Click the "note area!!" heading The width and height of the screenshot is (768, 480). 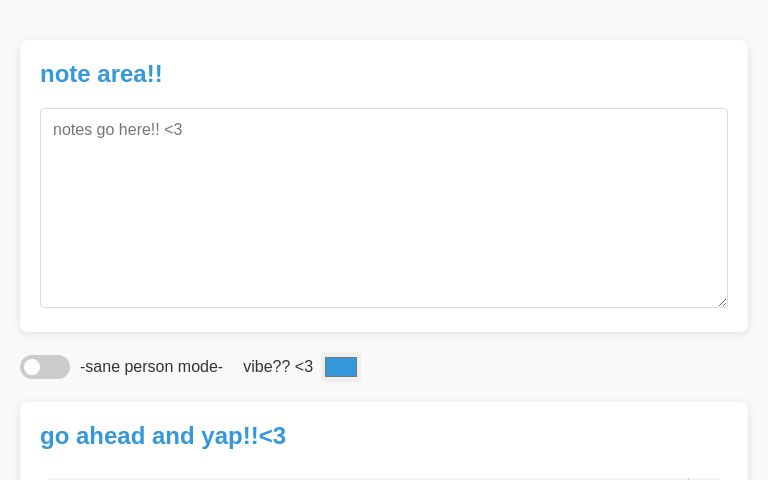click(101, 74)
